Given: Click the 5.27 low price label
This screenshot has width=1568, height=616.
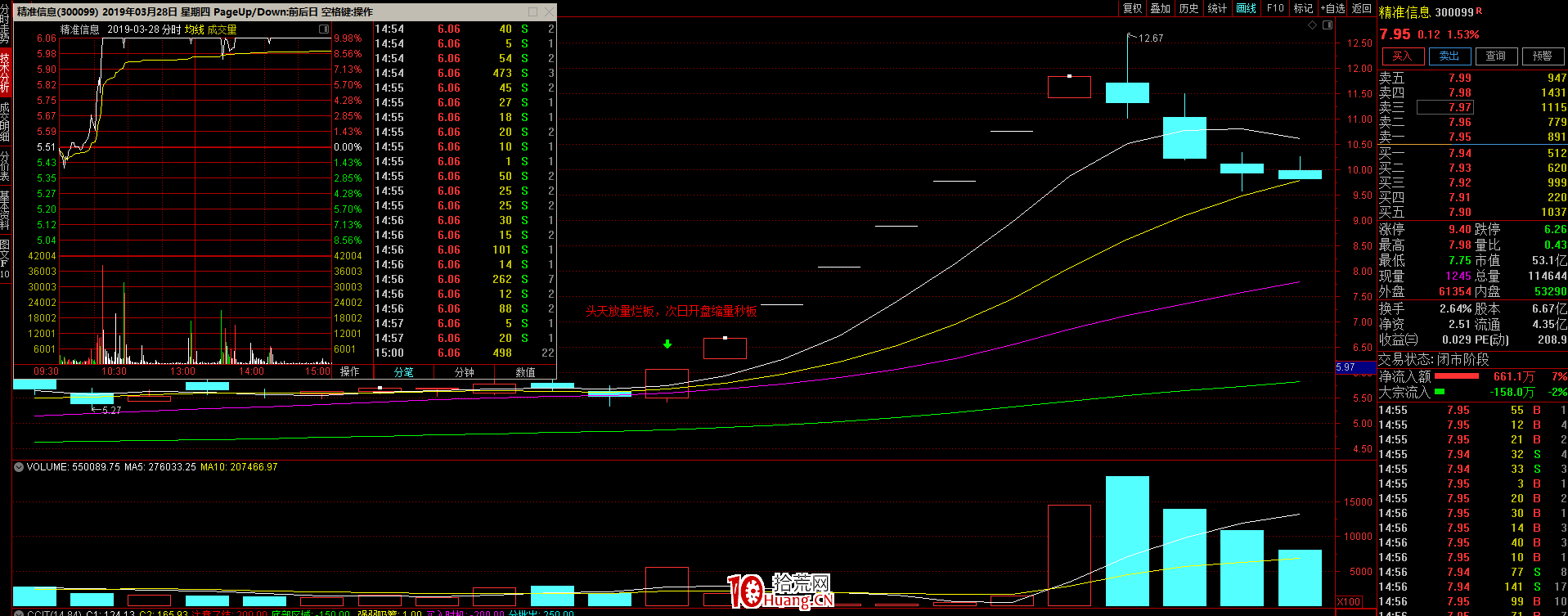Looking at the screenshot, I should 111,411.
